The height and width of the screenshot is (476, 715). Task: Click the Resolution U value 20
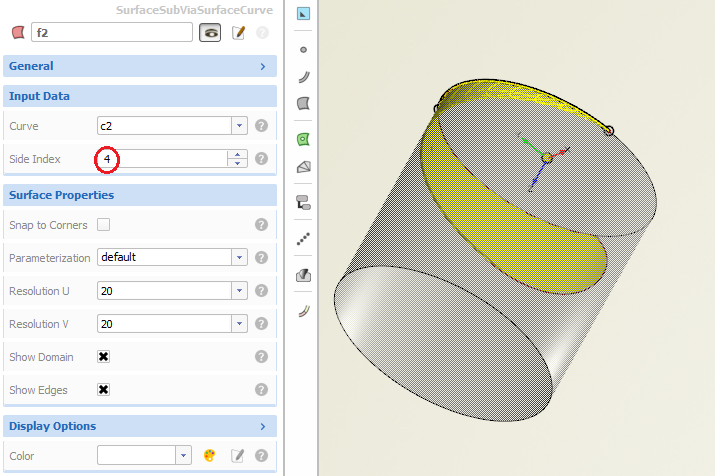pyautogui.click(x=164, y=290)
